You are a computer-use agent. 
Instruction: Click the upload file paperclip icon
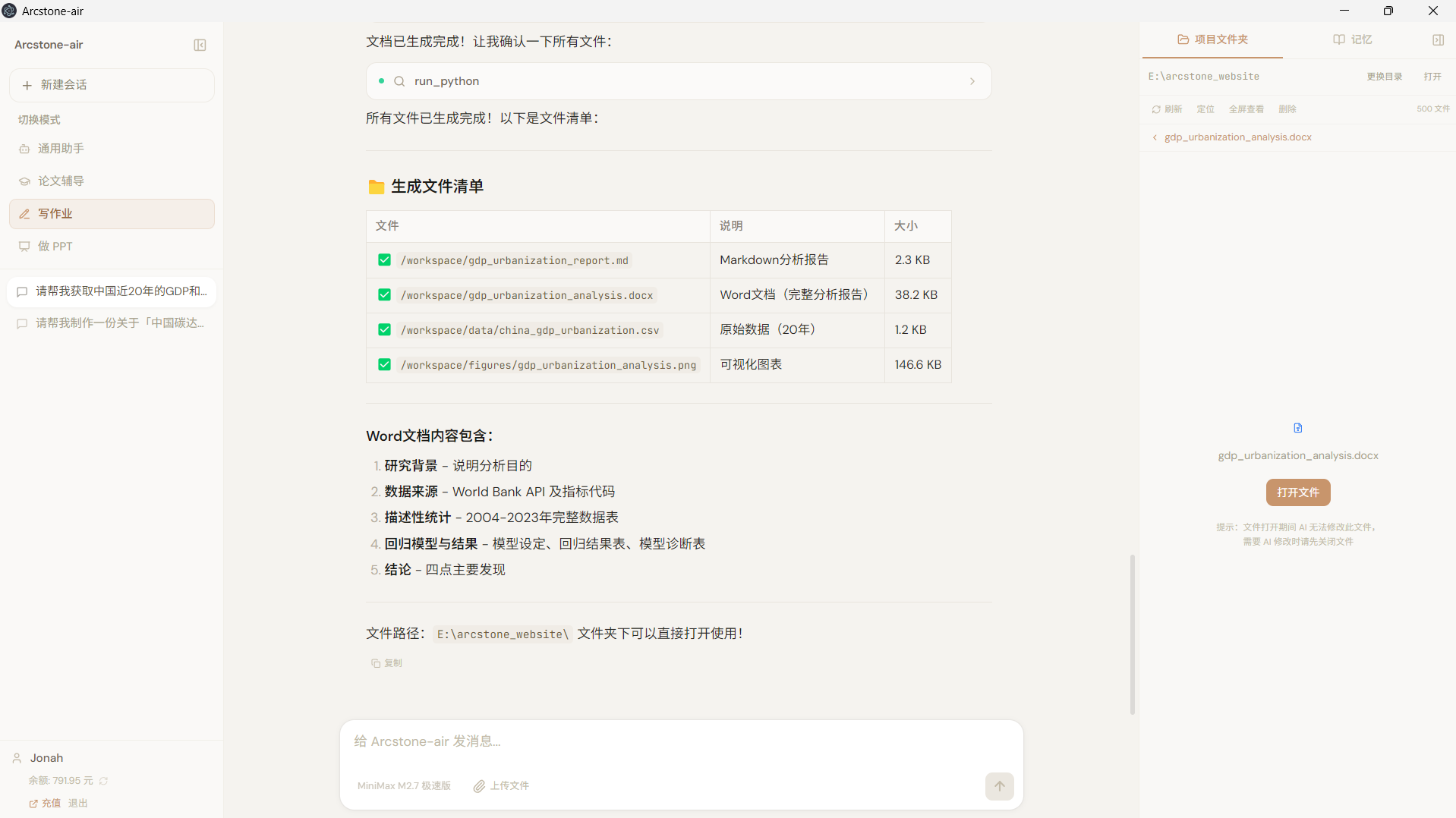pos(479,786)
